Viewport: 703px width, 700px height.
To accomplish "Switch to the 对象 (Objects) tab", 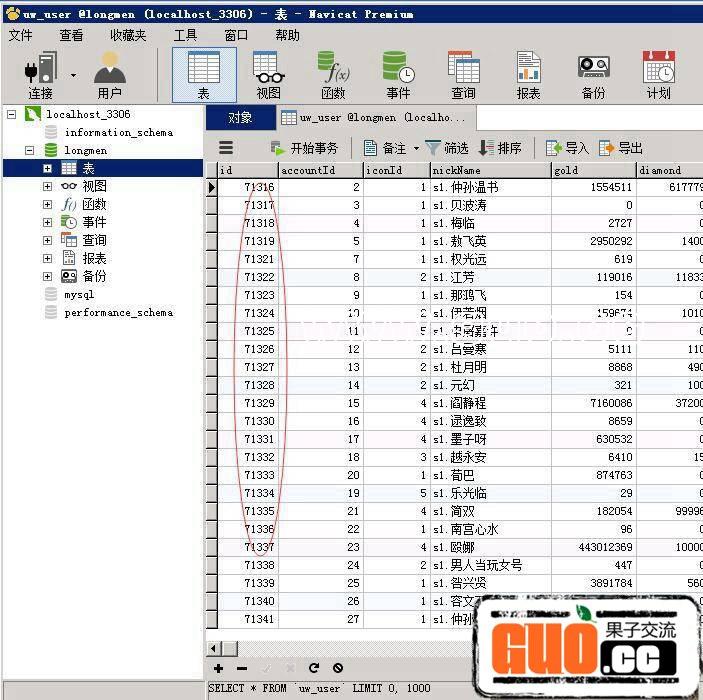I will [240, 117].
